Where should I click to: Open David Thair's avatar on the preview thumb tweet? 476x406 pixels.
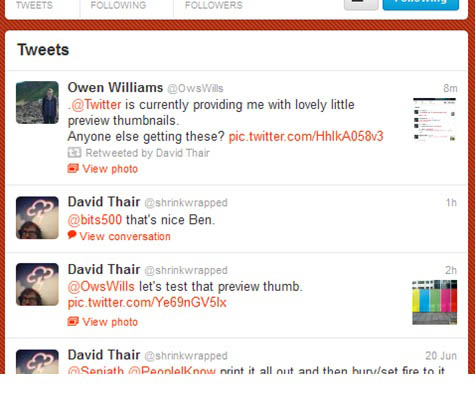37,284
